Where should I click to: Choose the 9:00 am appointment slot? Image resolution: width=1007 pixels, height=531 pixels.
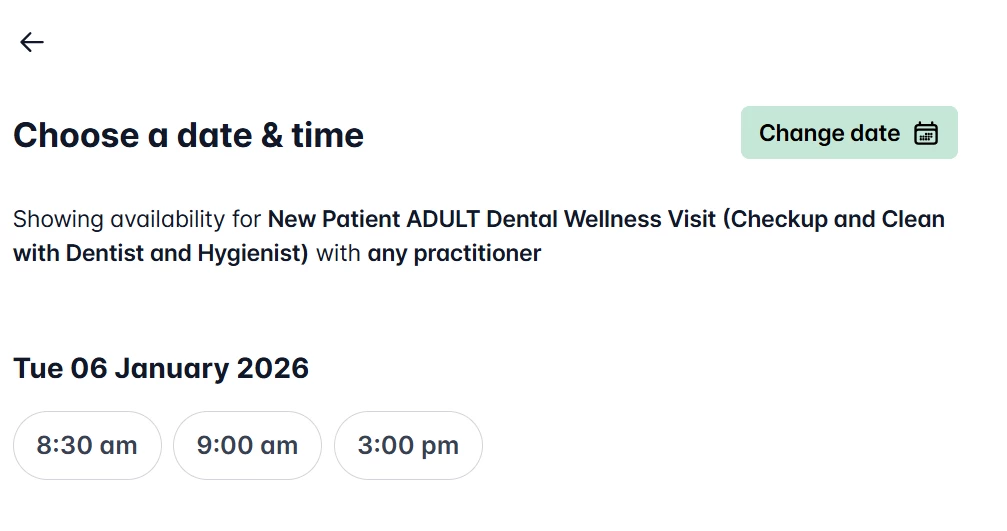pyautogui.click(x=247, y=446)
